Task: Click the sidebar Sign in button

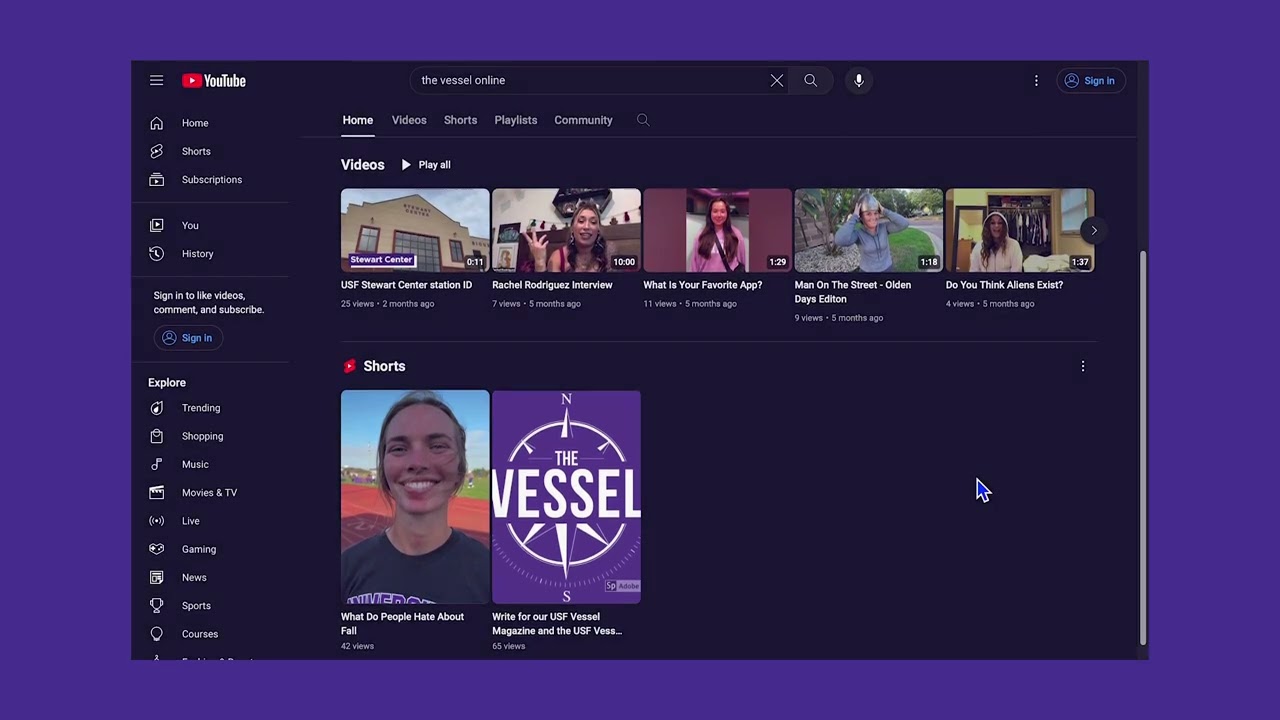Action: [188, 337]
